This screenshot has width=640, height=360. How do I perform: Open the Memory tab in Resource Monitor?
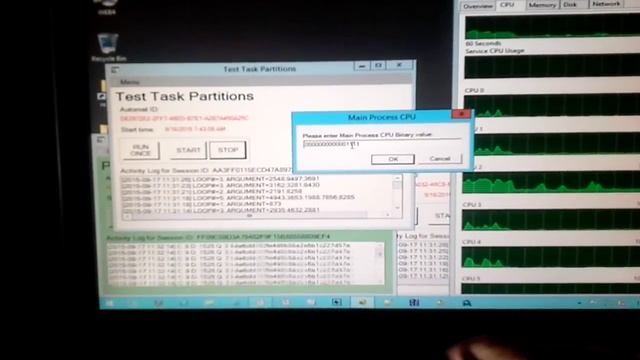(542, 5)
